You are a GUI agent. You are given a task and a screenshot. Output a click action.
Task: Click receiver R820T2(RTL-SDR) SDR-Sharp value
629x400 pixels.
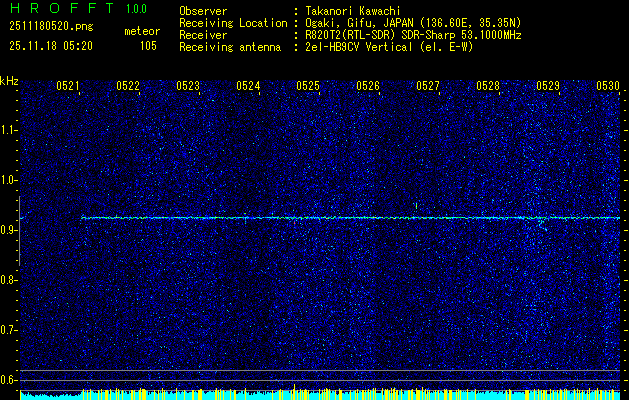coord(413,35)
